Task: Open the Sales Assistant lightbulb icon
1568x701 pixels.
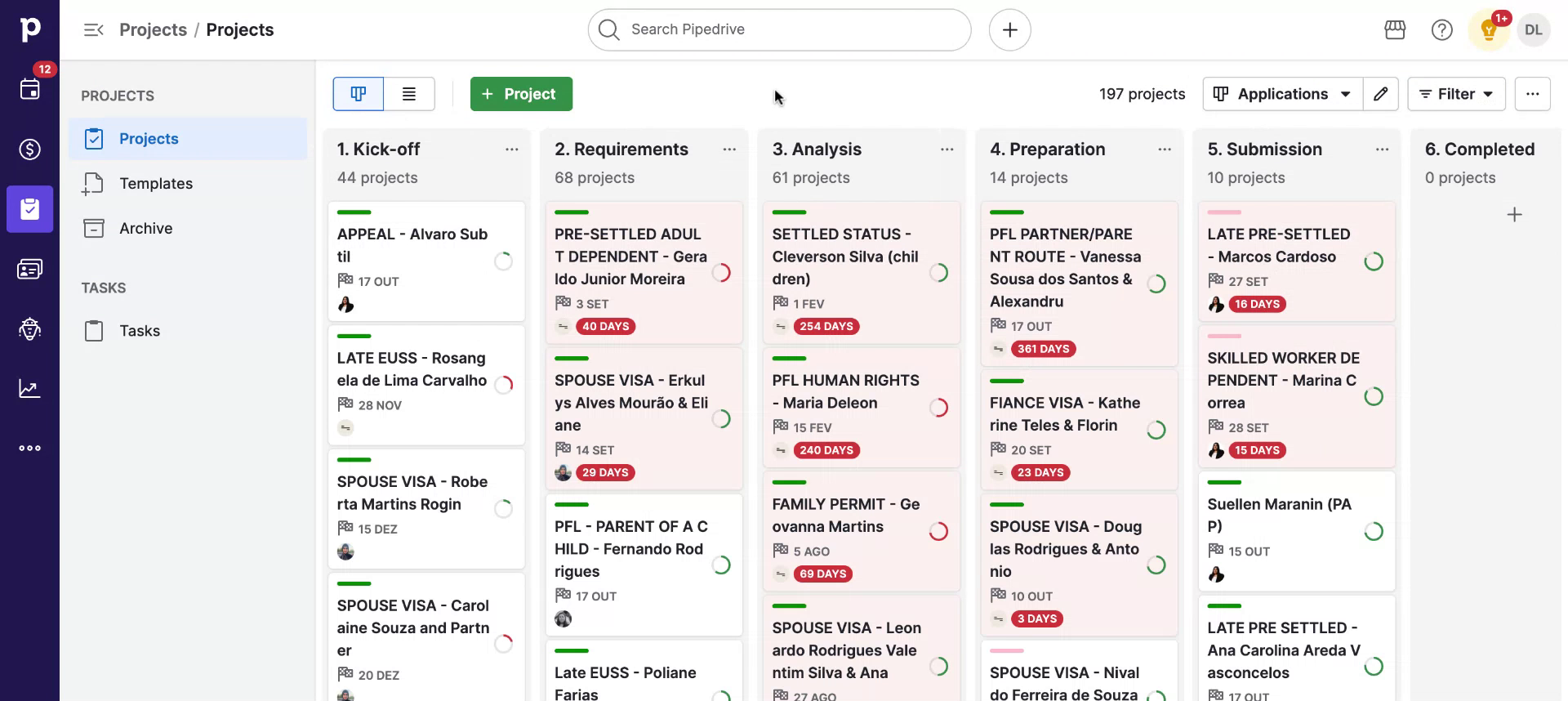Action: coord(1488,31)
